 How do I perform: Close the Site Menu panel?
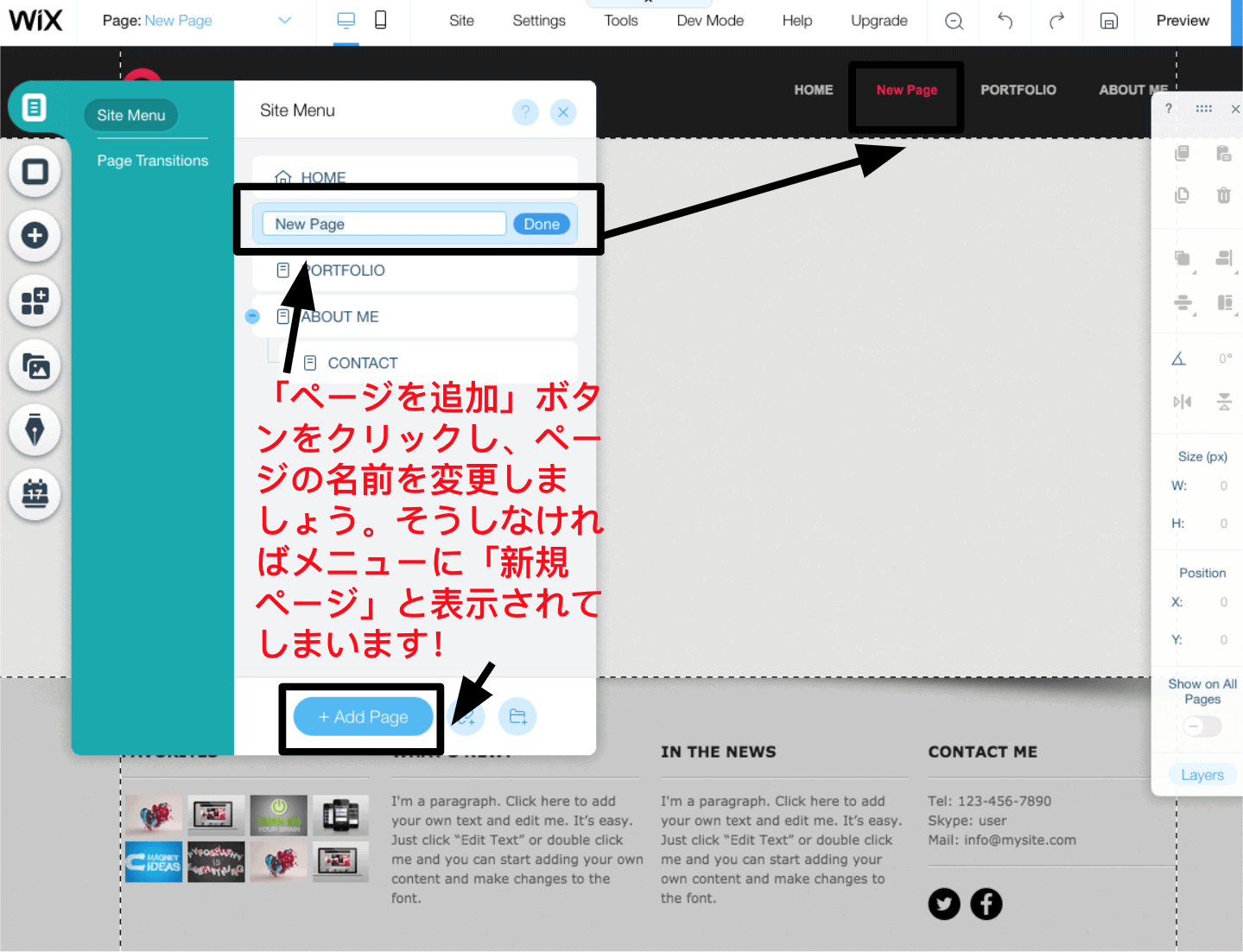(563, 111)
